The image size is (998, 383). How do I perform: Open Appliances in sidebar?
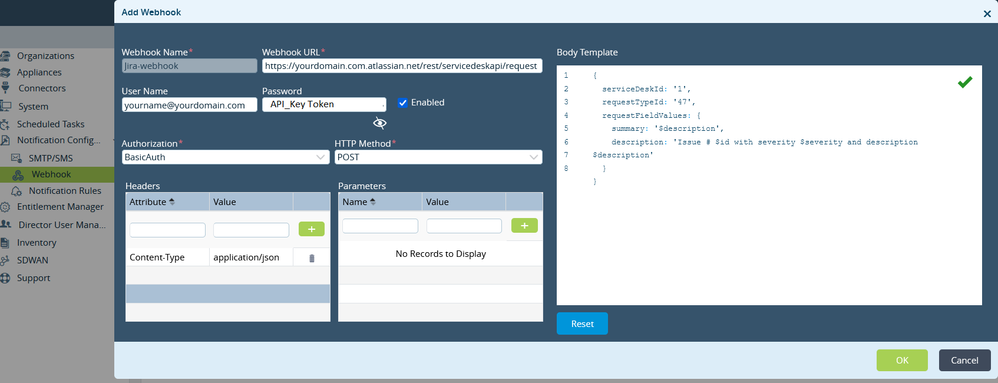pyautogui.click(x=39, y=73)
